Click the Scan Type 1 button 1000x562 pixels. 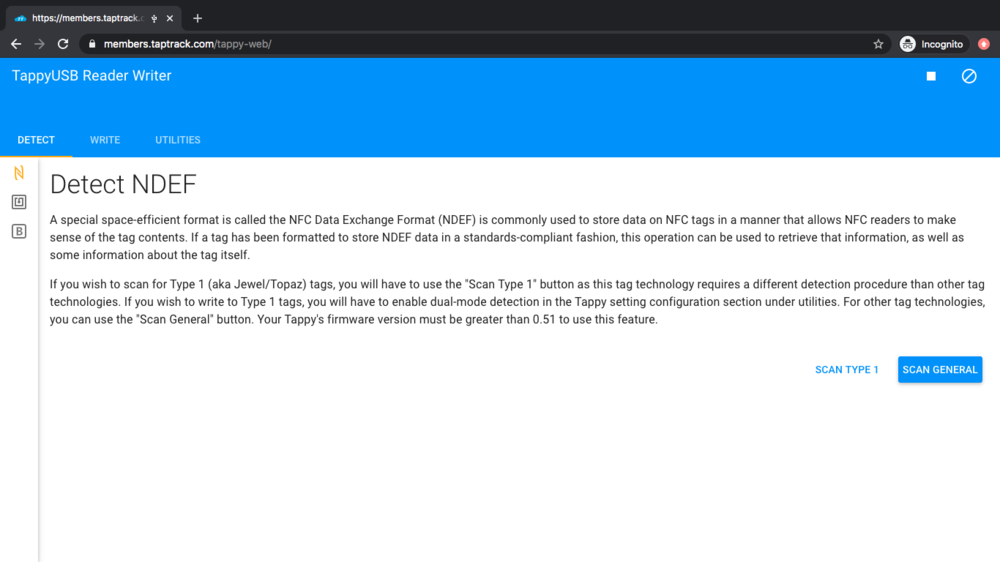846,369
